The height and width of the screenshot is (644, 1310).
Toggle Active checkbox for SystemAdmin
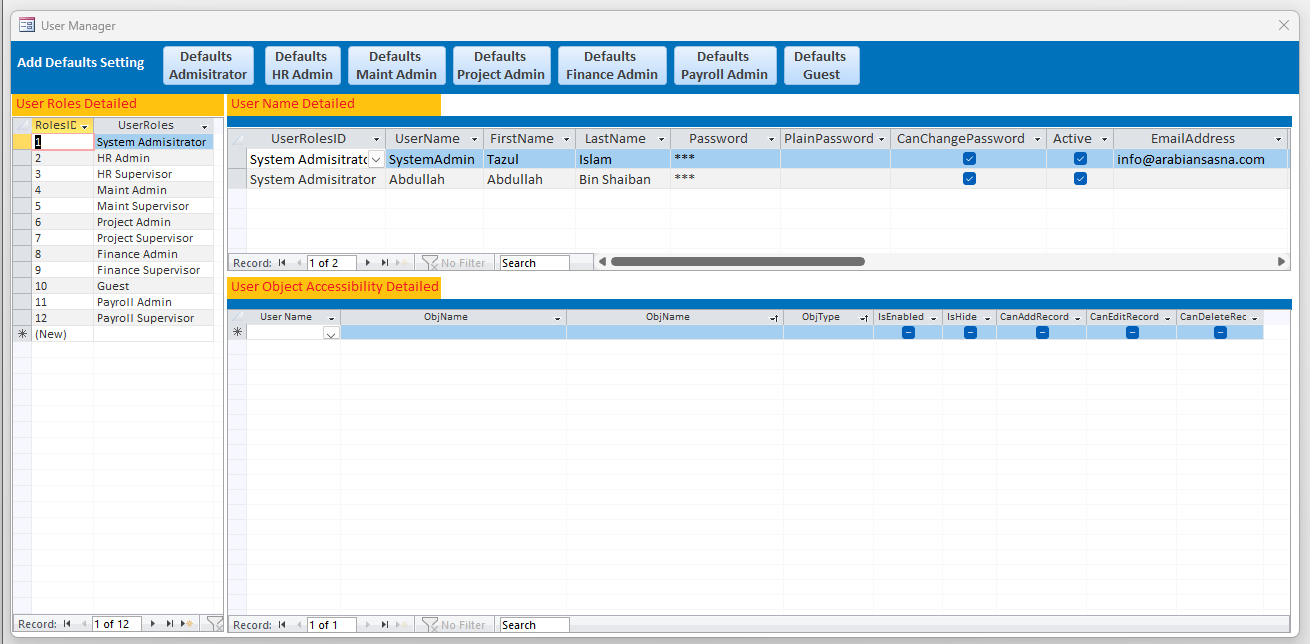1080,159
